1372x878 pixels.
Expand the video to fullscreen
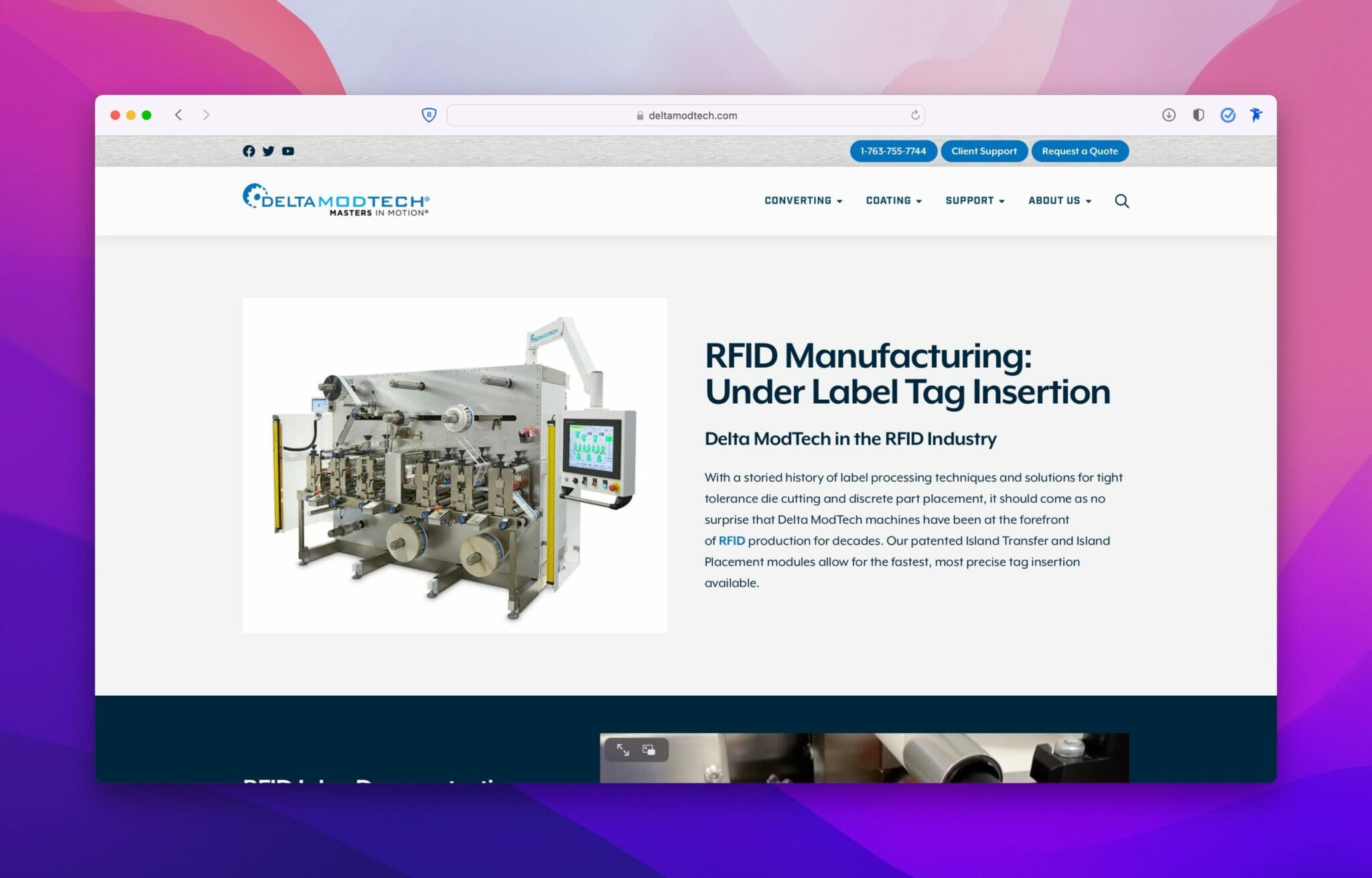pos(623,750)
